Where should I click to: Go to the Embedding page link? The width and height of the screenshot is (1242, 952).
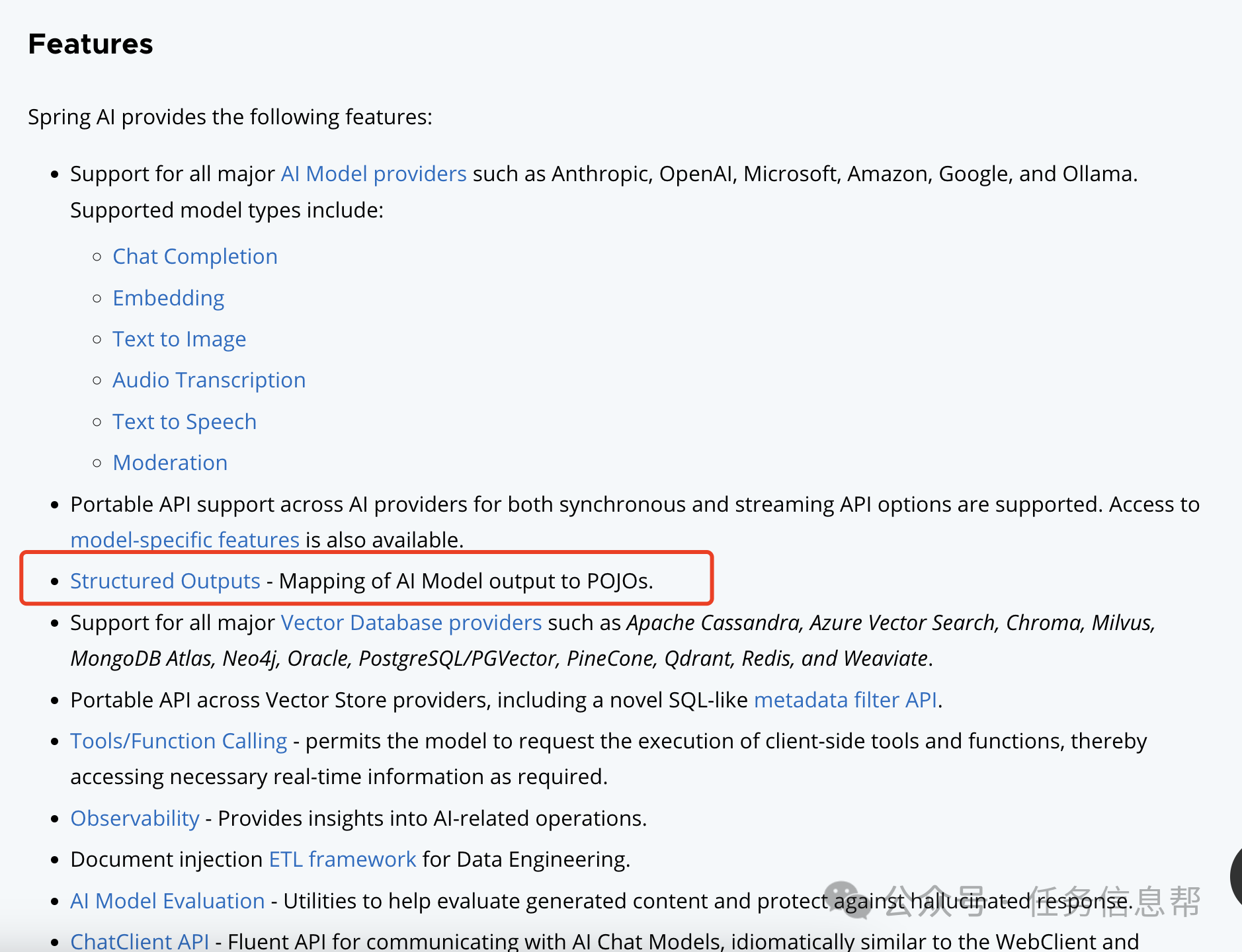coord(169,298)
